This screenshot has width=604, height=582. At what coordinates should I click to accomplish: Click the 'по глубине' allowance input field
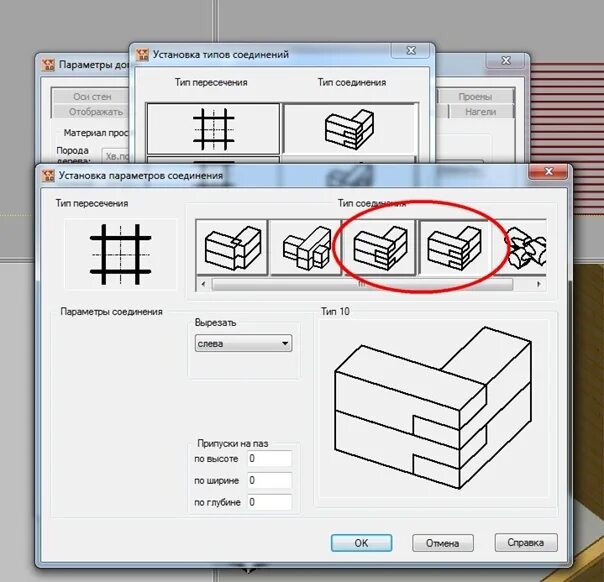[269, 502]
